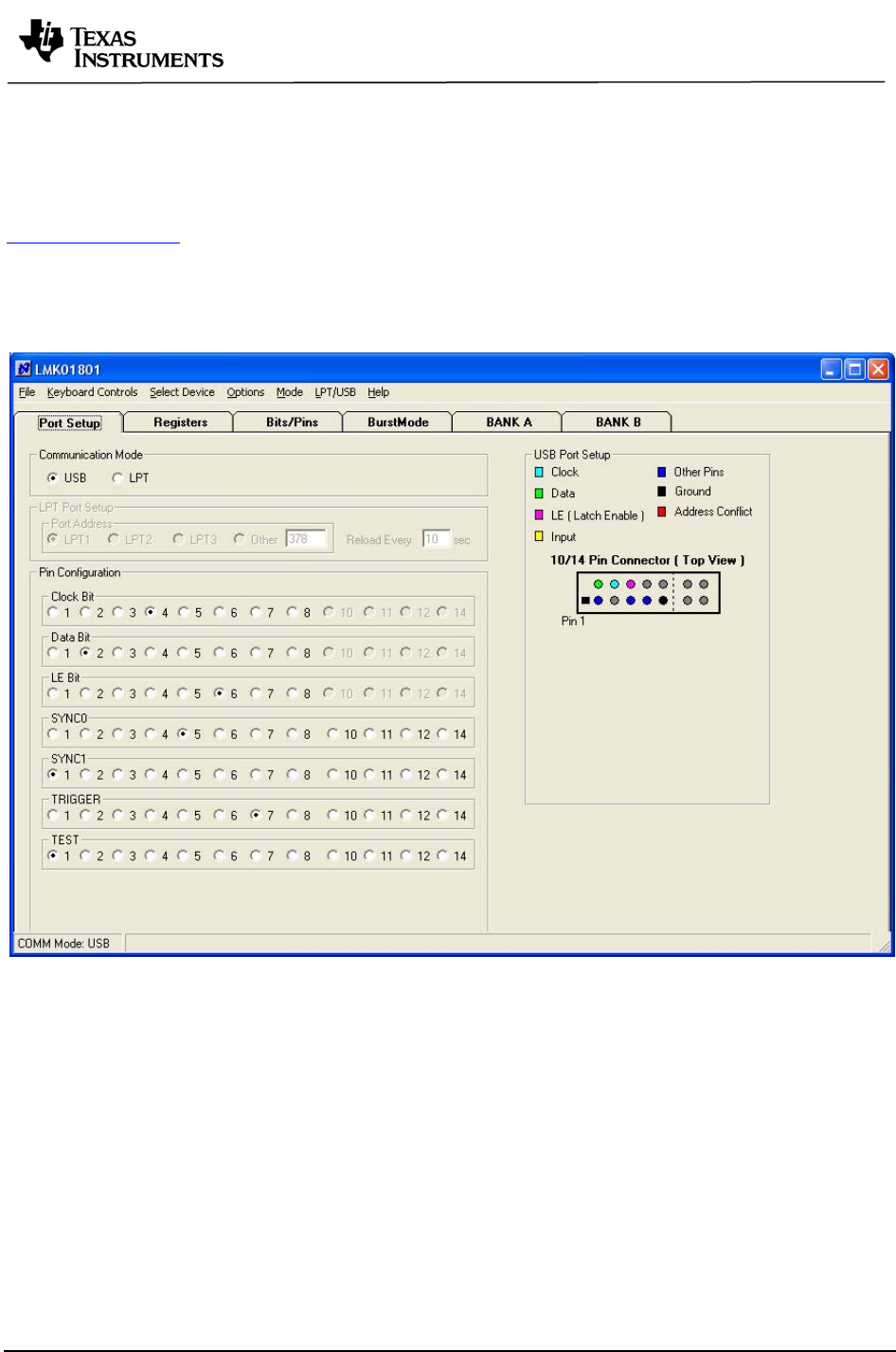Click the Reload Every seconds field
Image resolution: width=896 pixels, height=1352 pixels.
click(x=436, y=539)
